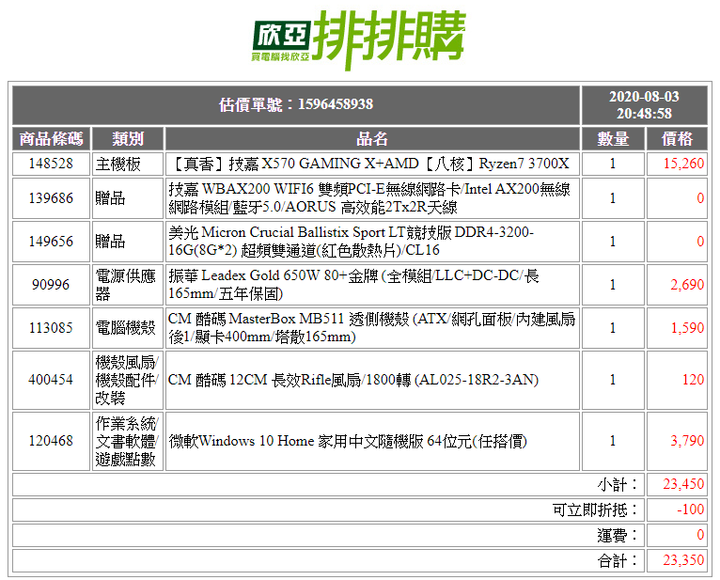Click the 微軟Windows 10 Home item
720x580 pixels.
point(372,441)
